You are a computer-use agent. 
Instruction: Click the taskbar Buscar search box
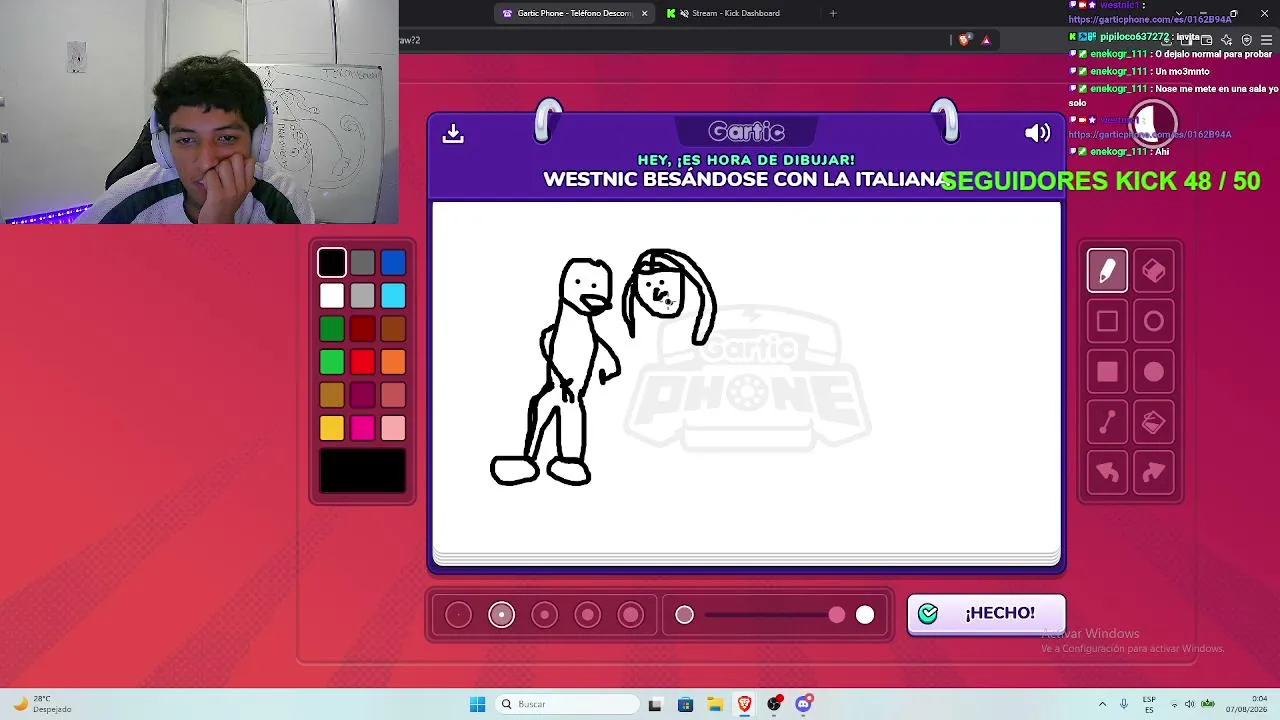pyautogui.click(x=568, y=704)
